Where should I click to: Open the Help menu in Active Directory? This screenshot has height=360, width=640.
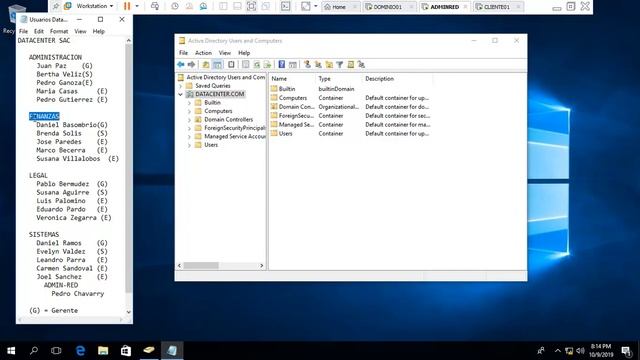244,53
